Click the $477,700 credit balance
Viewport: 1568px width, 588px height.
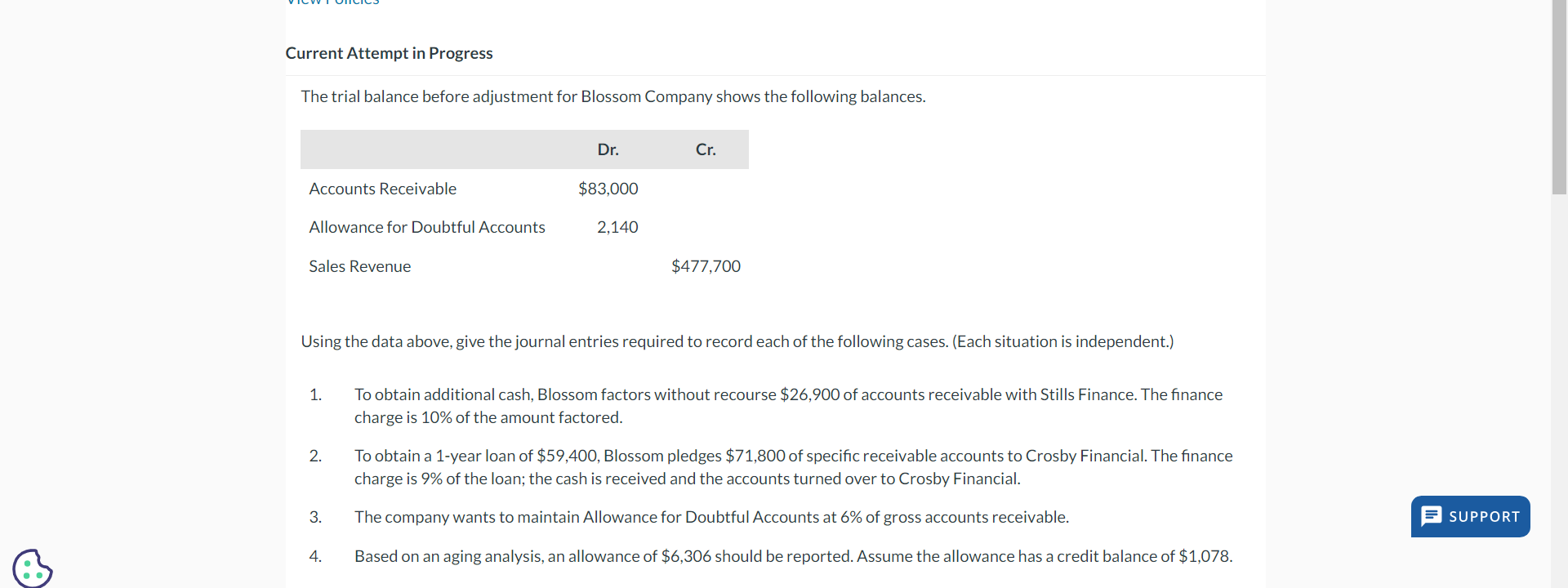coord(705,266)
